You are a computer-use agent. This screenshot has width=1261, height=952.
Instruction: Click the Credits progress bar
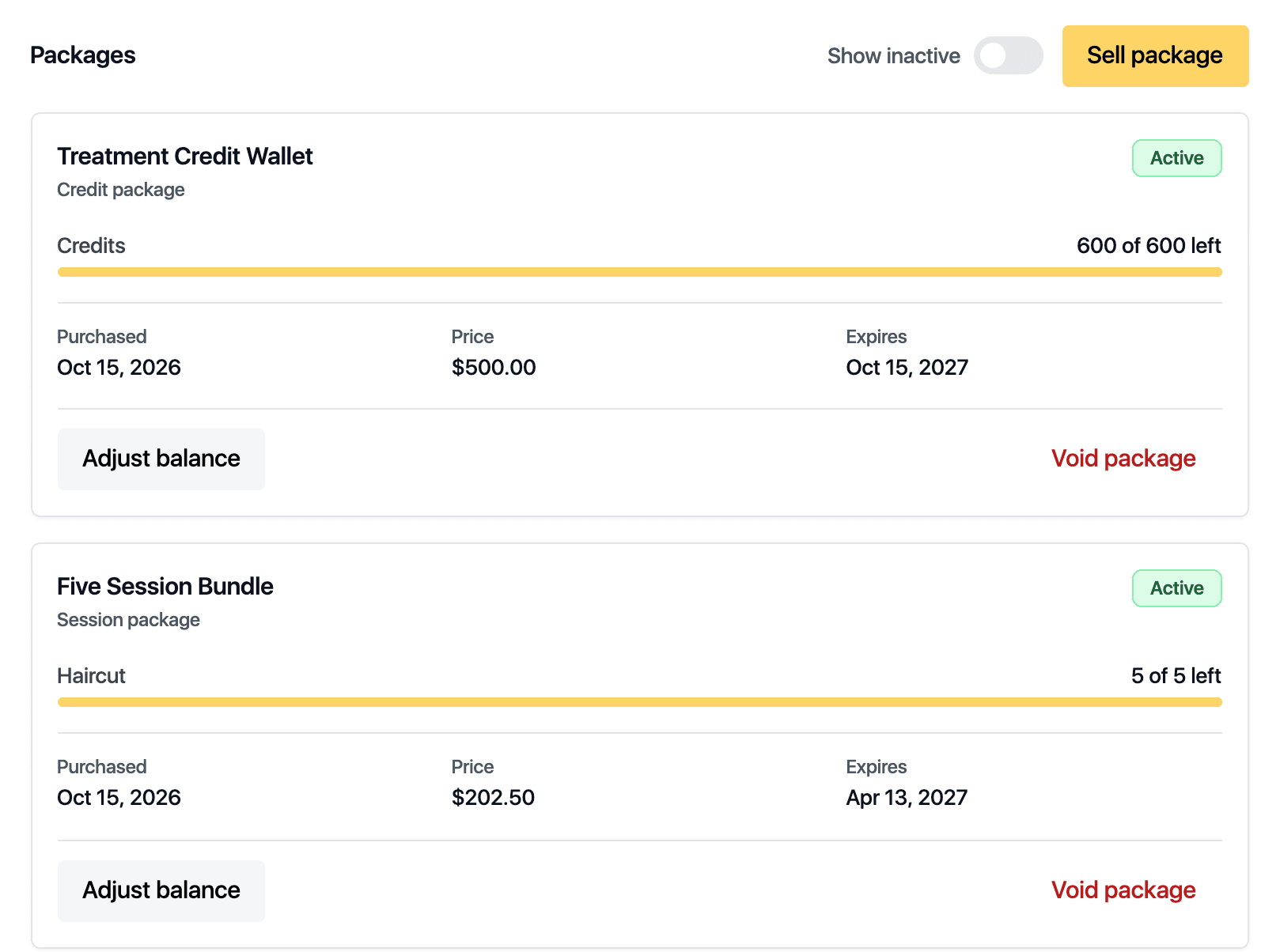click(x=640, y=272)
